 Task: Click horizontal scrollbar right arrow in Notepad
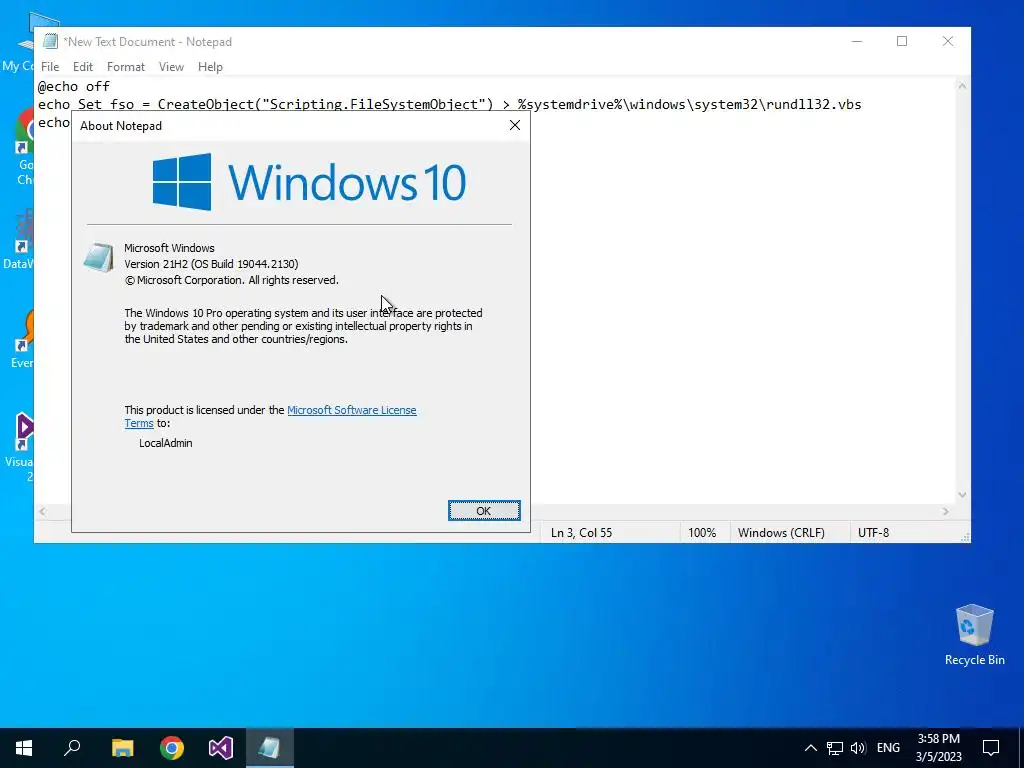[946, 511]
